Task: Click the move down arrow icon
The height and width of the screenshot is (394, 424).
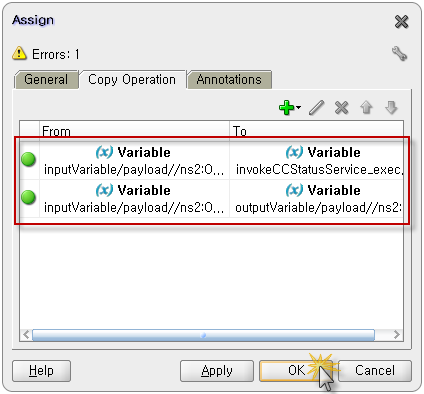Action: (391, 108)
